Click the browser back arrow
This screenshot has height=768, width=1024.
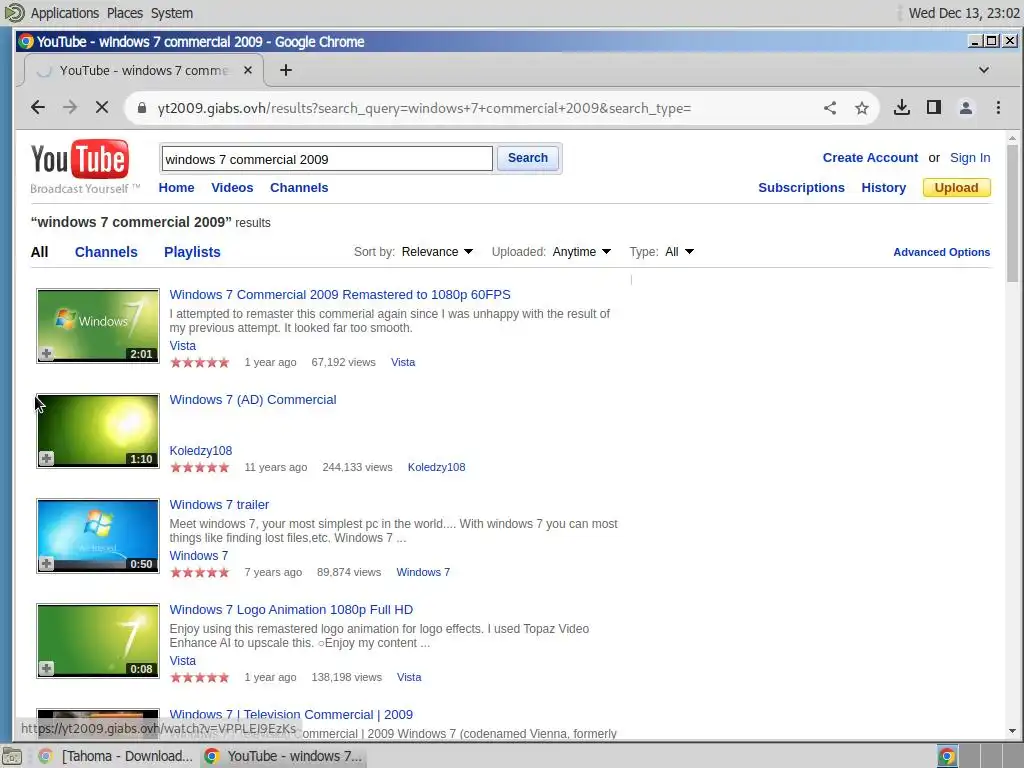click(x=38, y=108)
